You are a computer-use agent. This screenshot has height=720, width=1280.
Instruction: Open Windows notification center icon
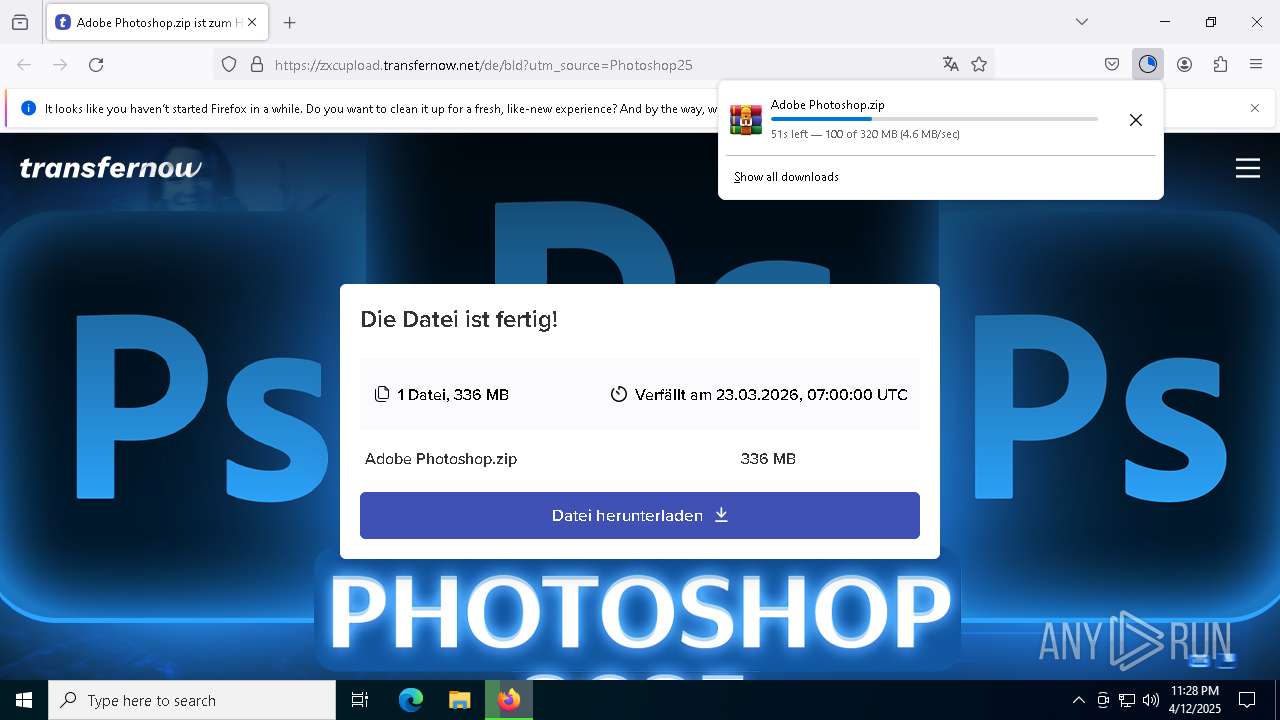(x=1247, y=700)
